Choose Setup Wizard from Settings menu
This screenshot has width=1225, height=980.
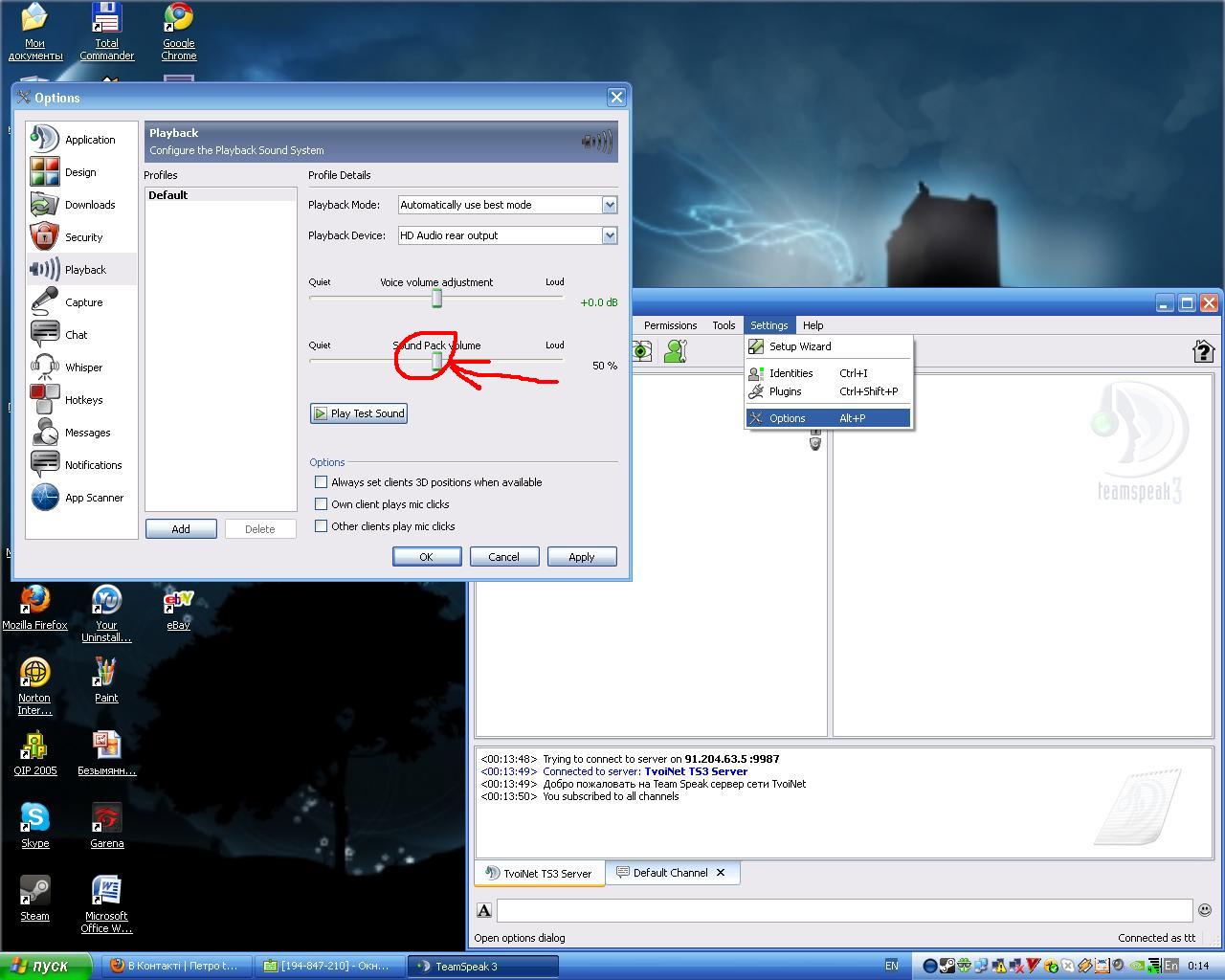[x=829, y=346]
